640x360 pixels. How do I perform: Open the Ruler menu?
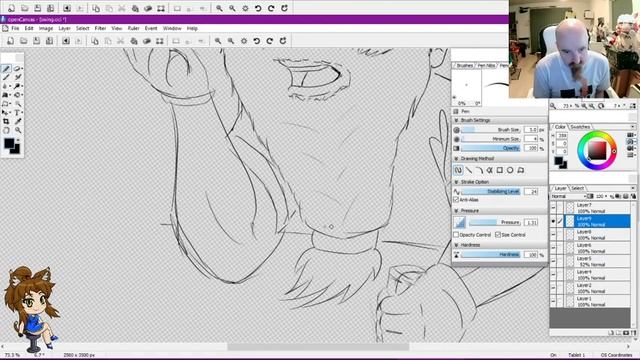(x=133, y=29)
